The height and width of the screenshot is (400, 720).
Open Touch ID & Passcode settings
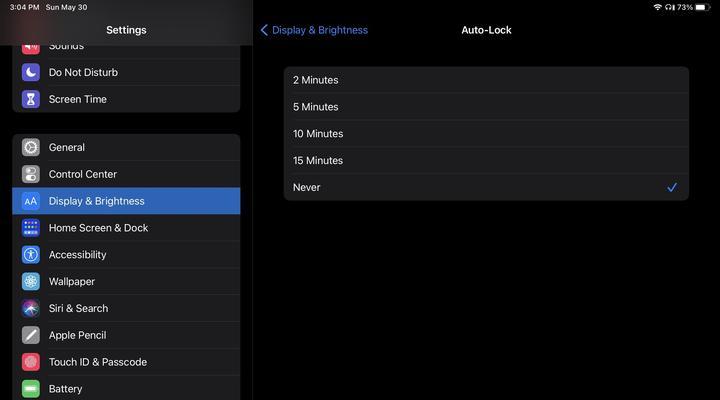[126, 362]
